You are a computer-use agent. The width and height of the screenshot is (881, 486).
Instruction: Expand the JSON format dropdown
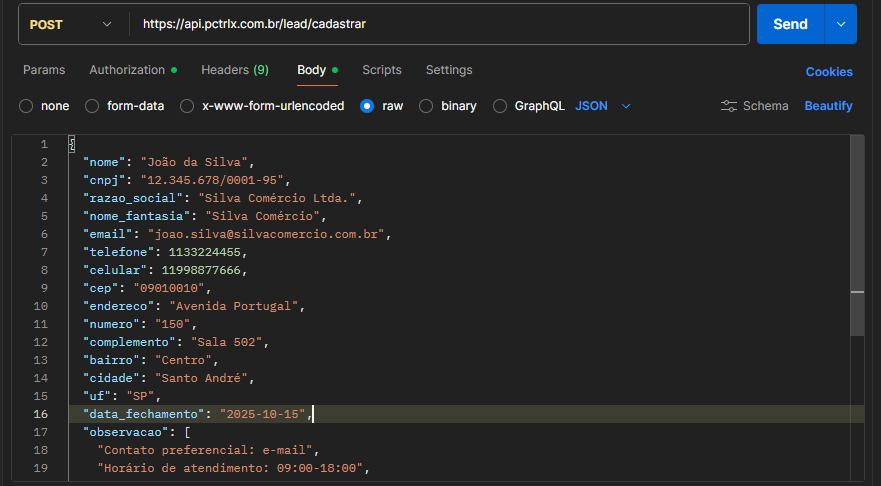coord(627,106)
